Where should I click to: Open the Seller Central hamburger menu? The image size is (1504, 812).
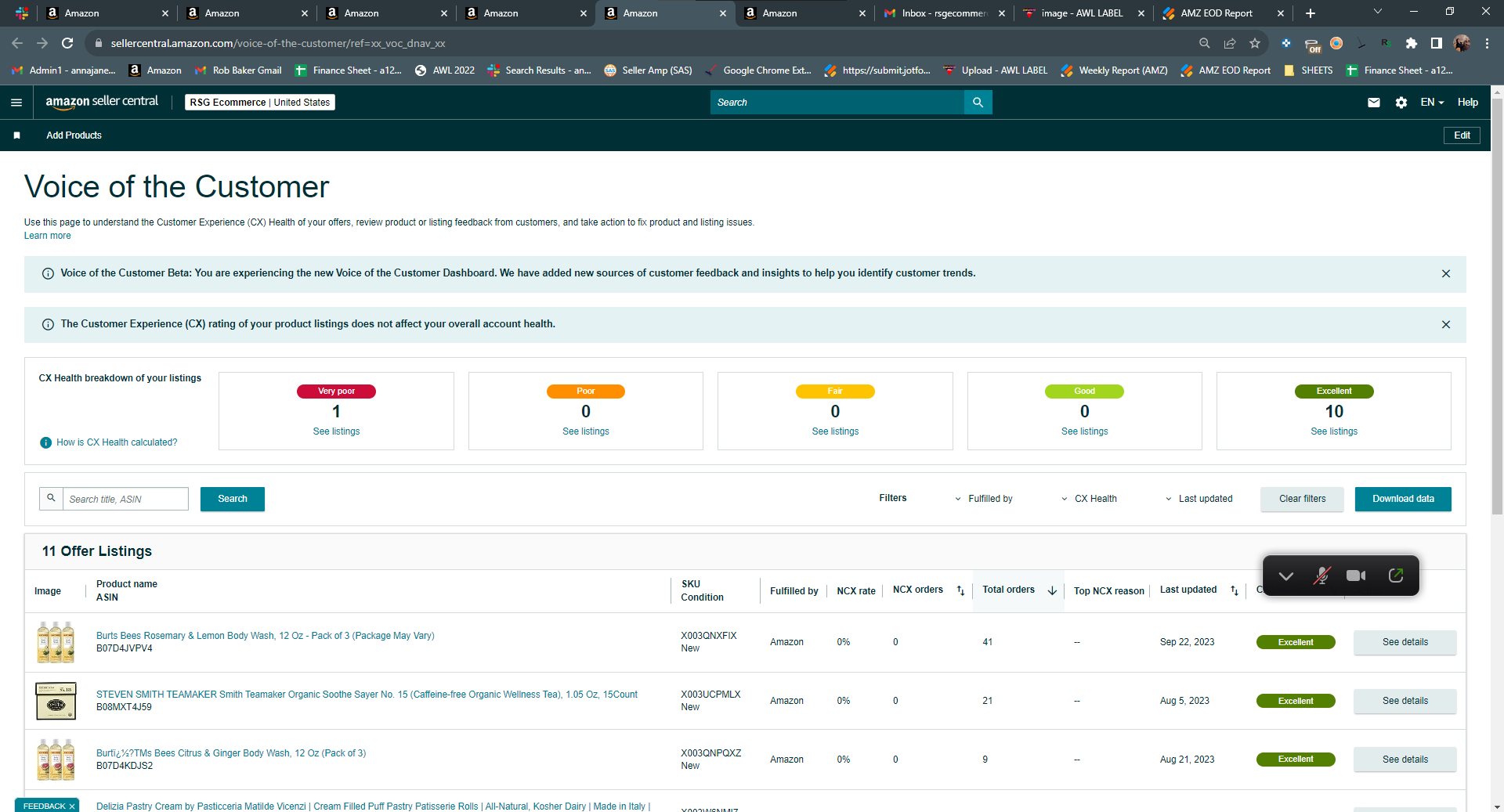click(16, 103)
